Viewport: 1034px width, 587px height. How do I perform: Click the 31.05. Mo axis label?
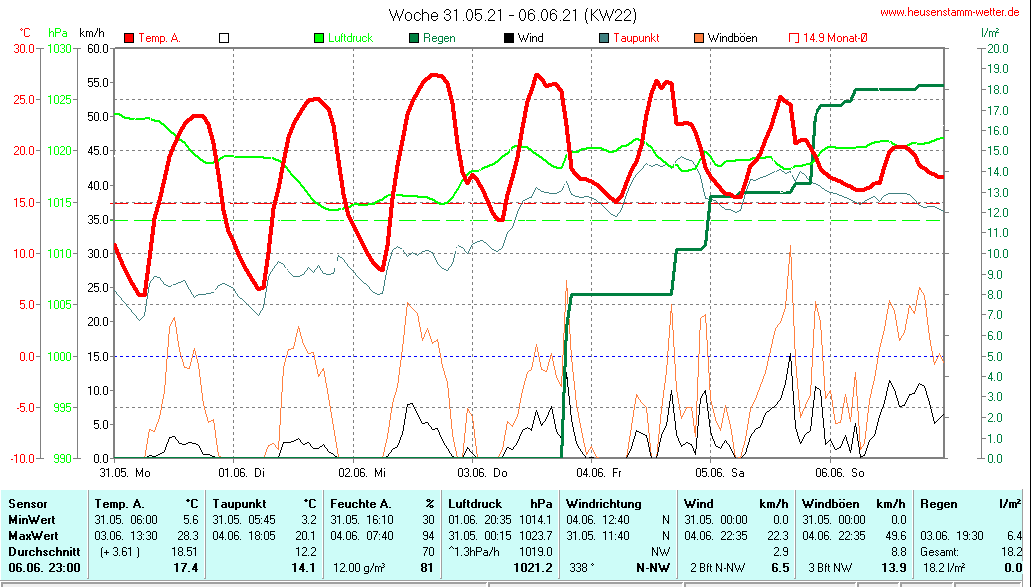(125, 472)
